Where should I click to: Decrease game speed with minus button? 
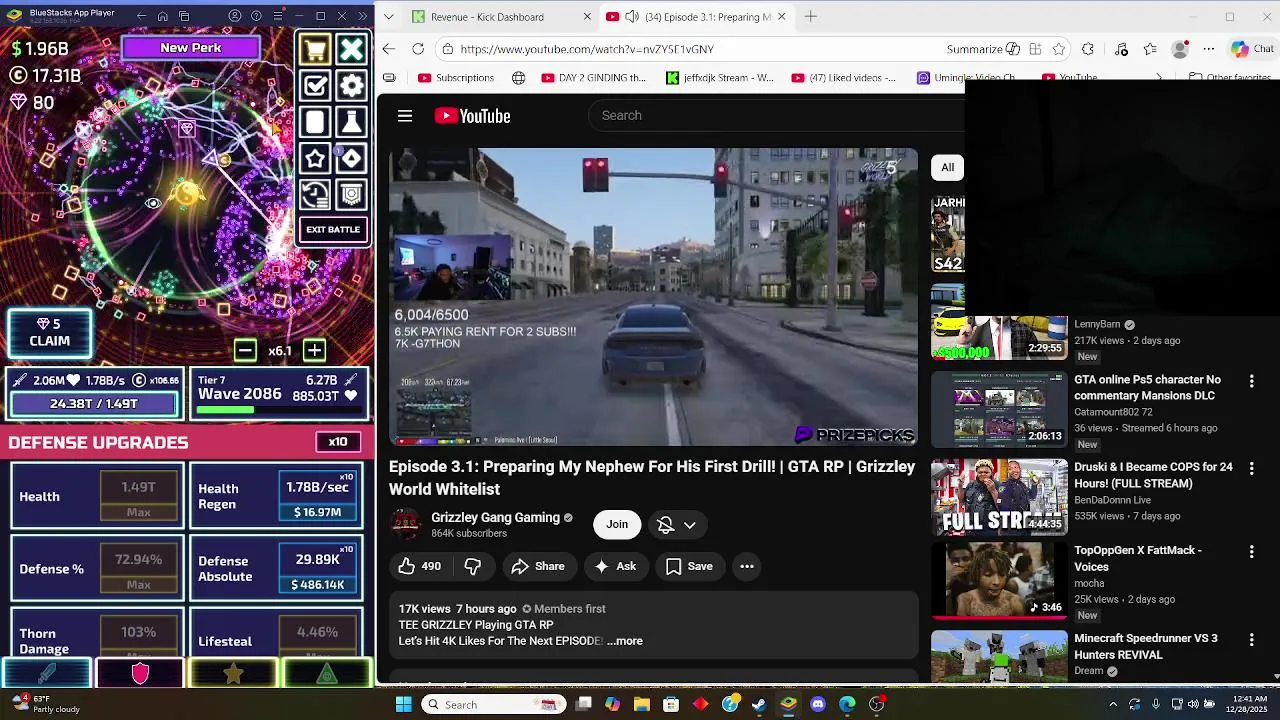coord(245,350)
